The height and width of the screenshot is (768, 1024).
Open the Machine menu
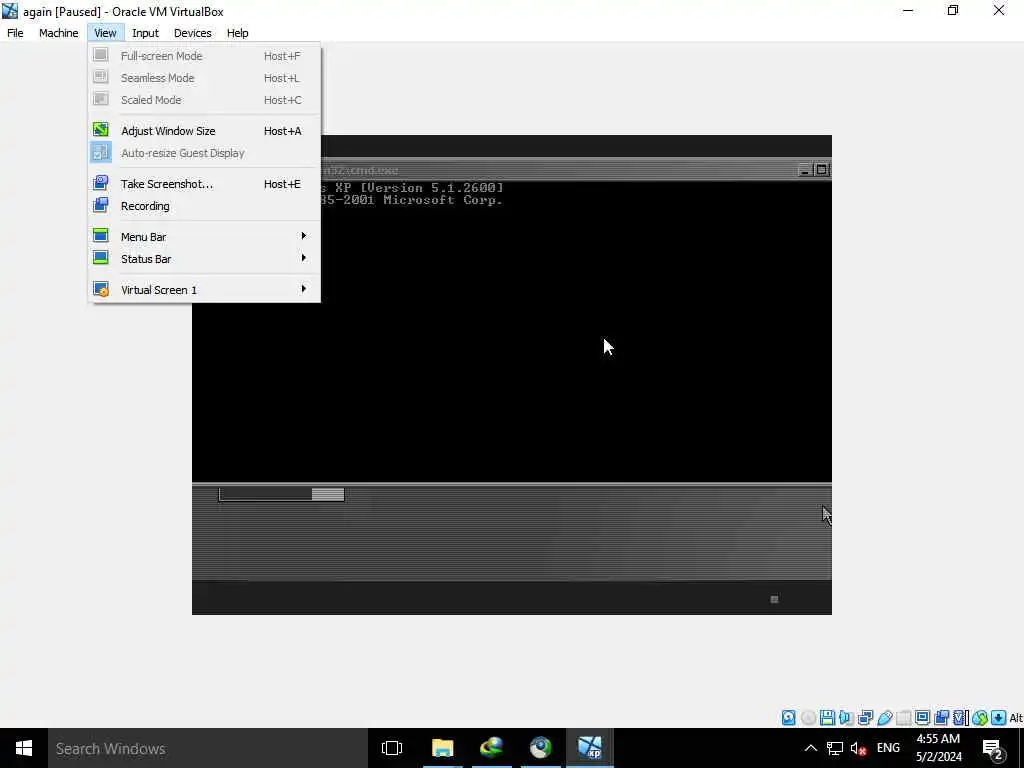pyautogui.click(x=59, y=33)
